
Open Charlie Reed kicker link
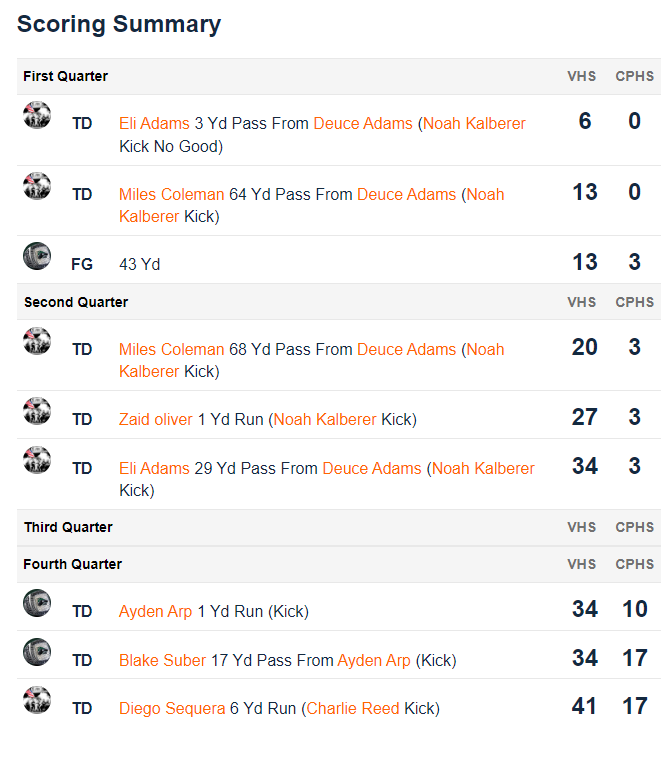point(353,708)
